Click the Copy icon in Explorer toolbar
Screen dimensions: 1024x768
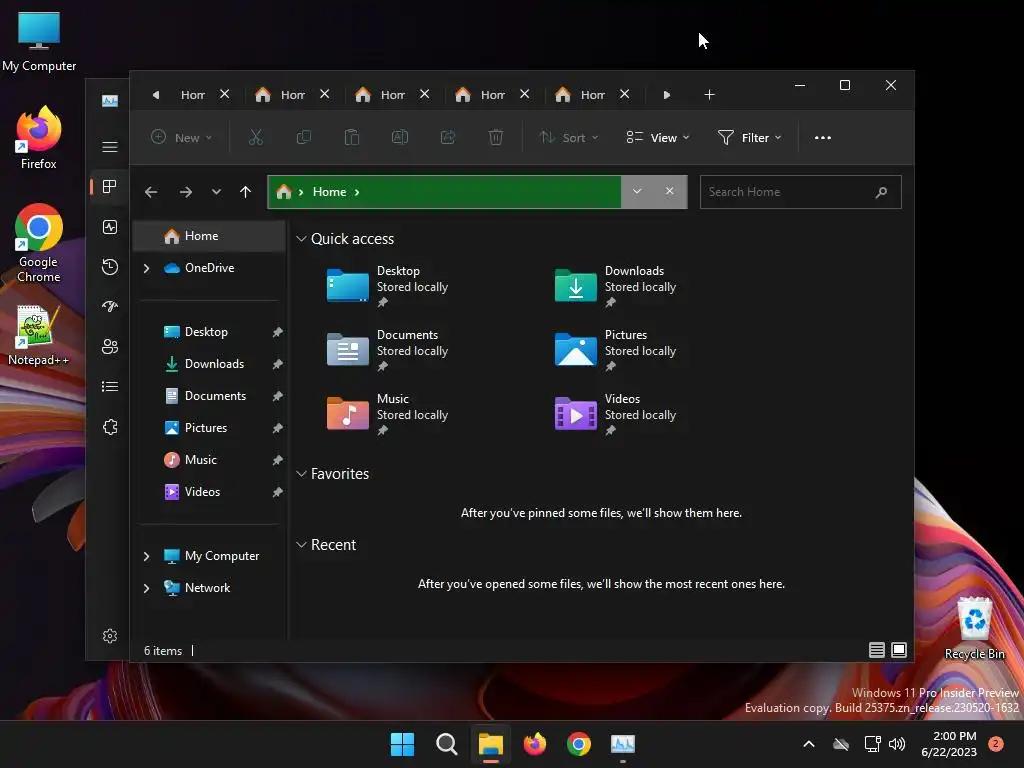tap(304, 137)
